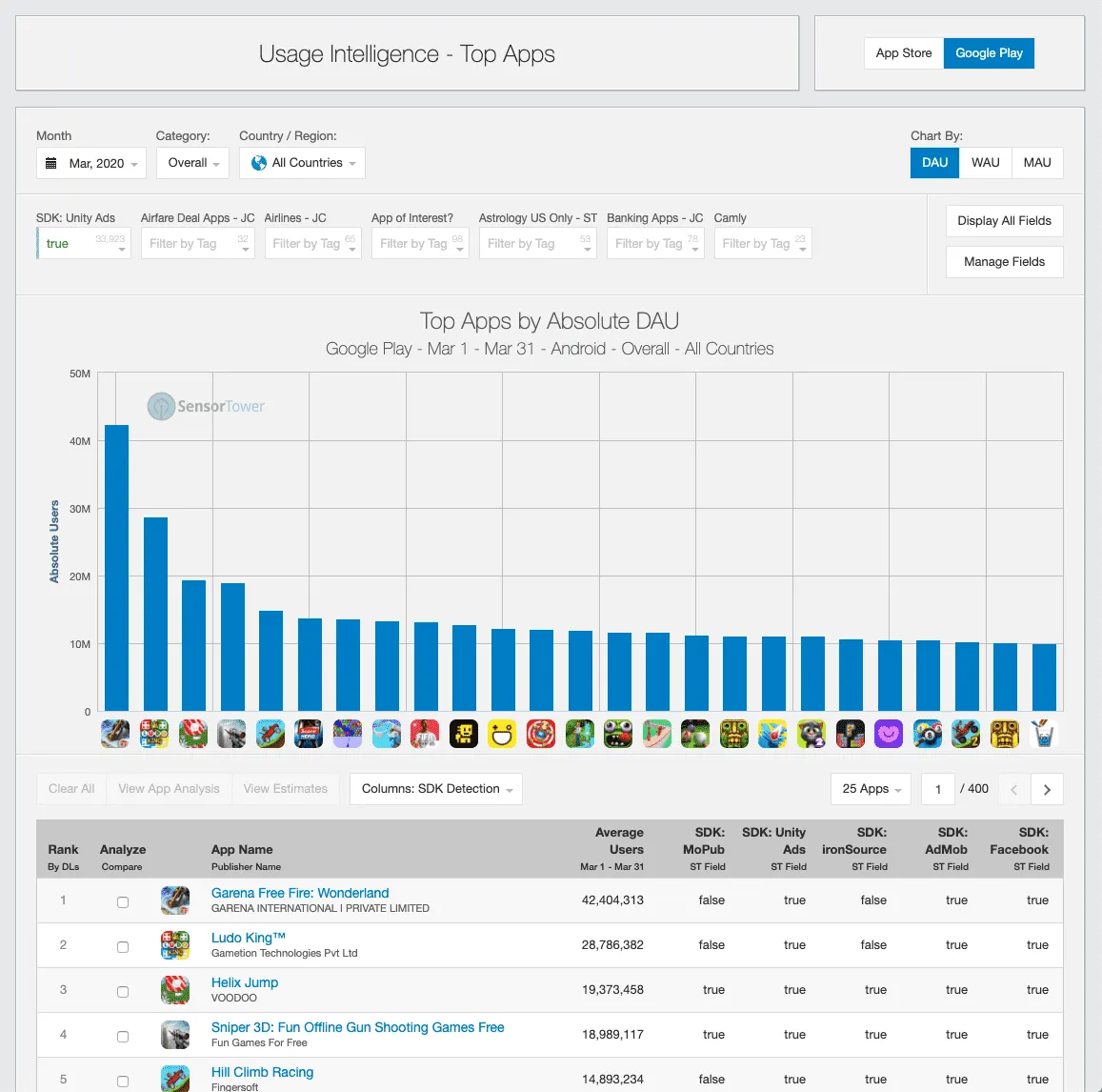Click the Hill Climb Racing 2 icon
1102x1092 pixels.
(967, 734)
